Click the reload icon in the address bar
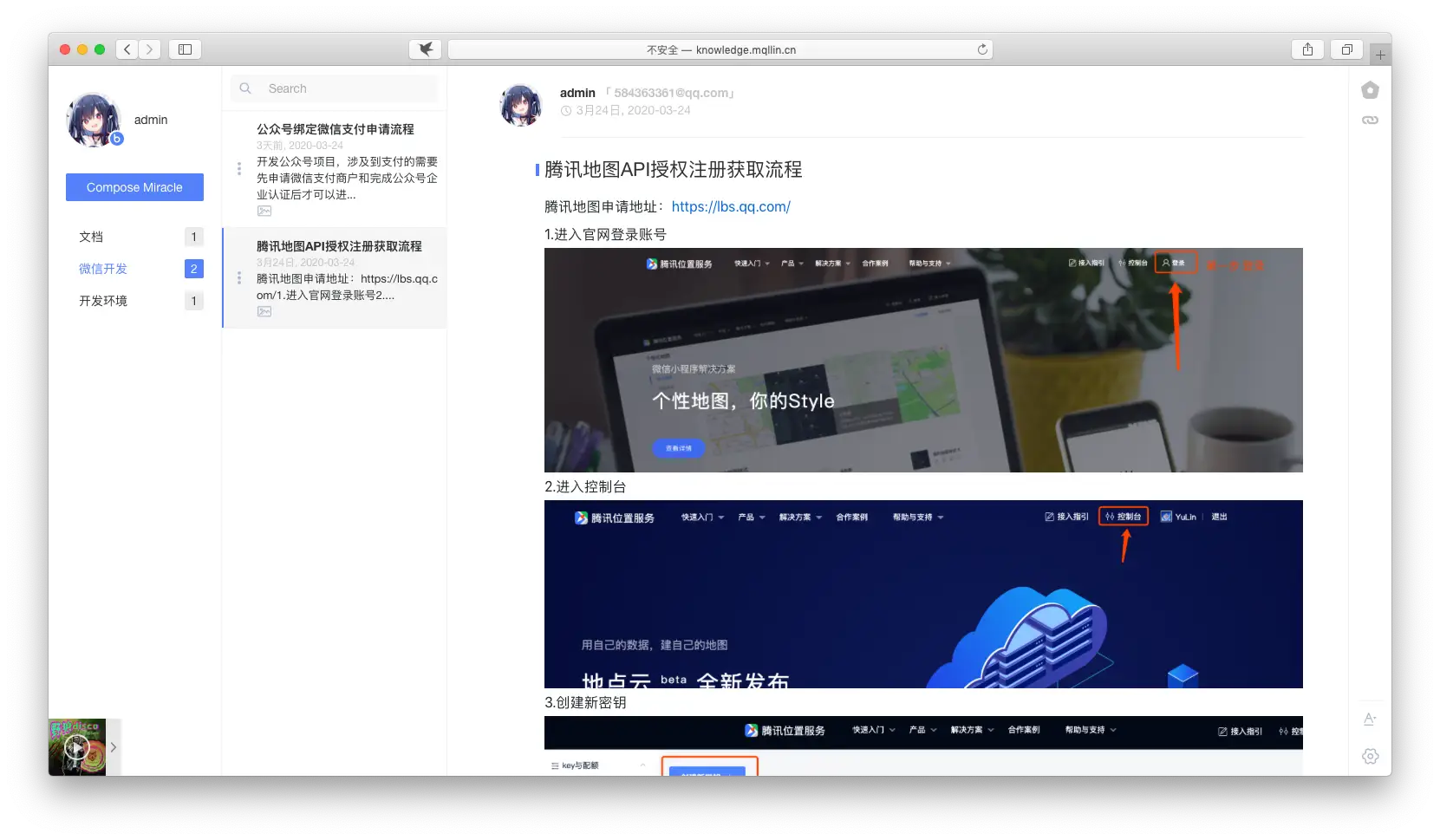Viewport: 1440px width, 840px height. [982, 49]
